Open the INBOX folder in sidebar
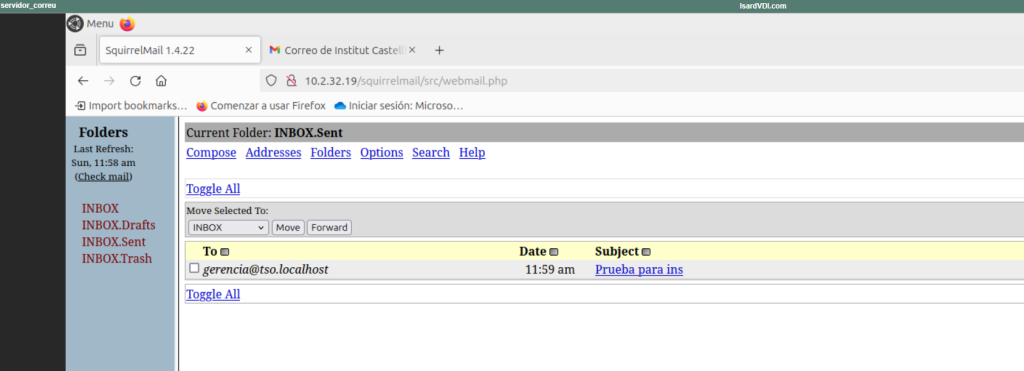Image resolution: width=1024 pixels, height=371 pixels. [101, 209]
